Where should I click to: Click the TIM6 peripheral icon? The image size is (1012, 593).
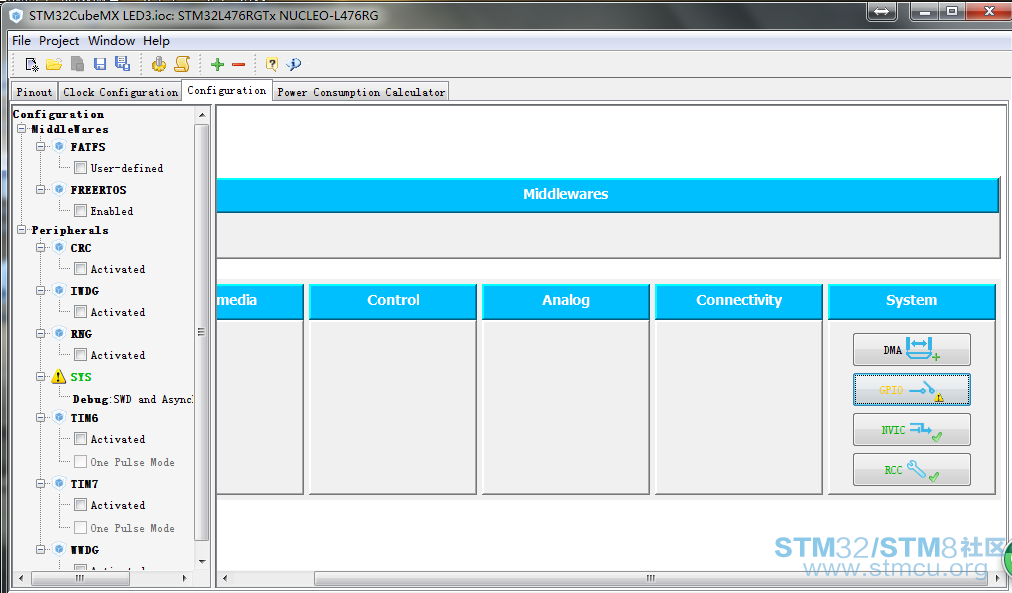(x=59, y=417)
